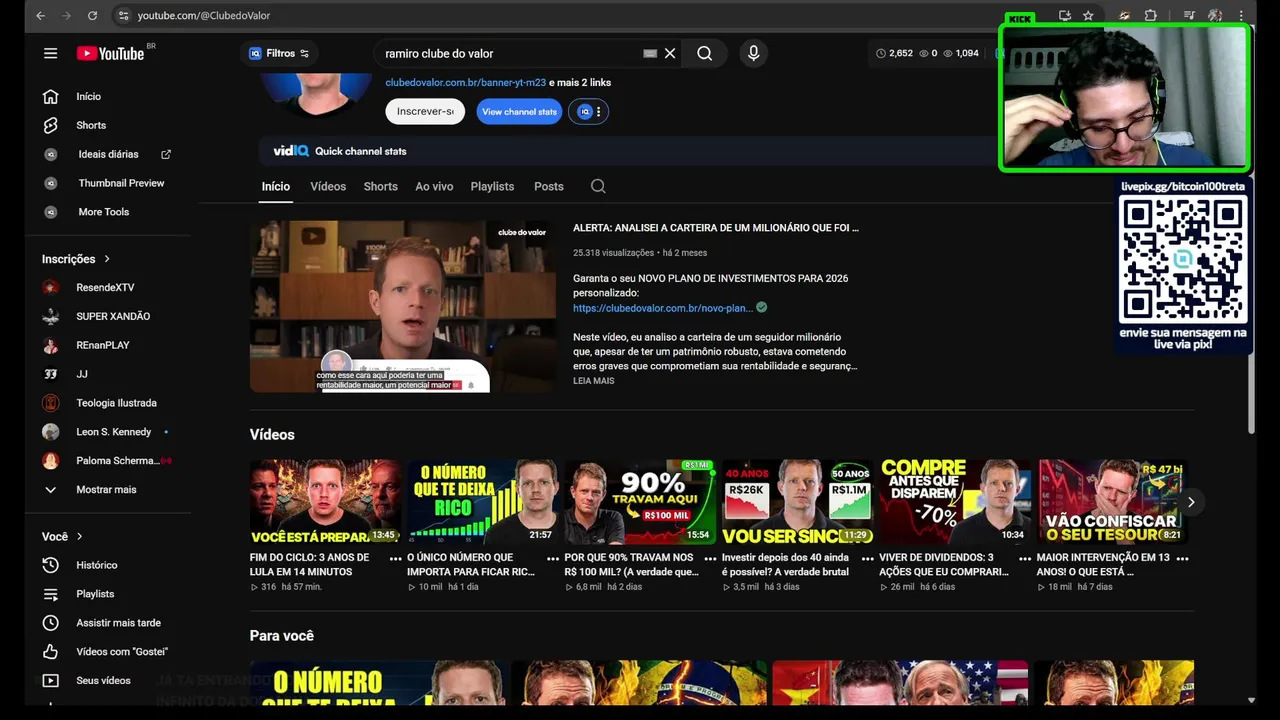The image size is (1280, 720).
Task: Play the featured channel video thumbnail
Action: coord(403,306)
